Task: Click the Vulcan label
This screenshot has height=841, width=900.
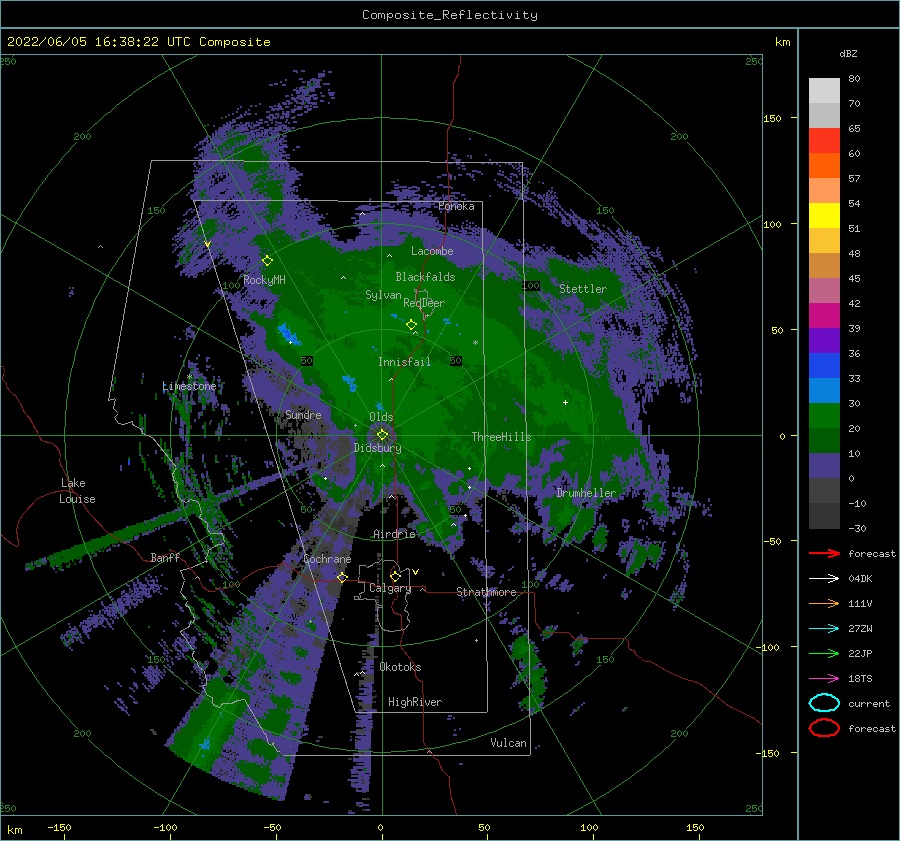Action: [x=508, y=743]
